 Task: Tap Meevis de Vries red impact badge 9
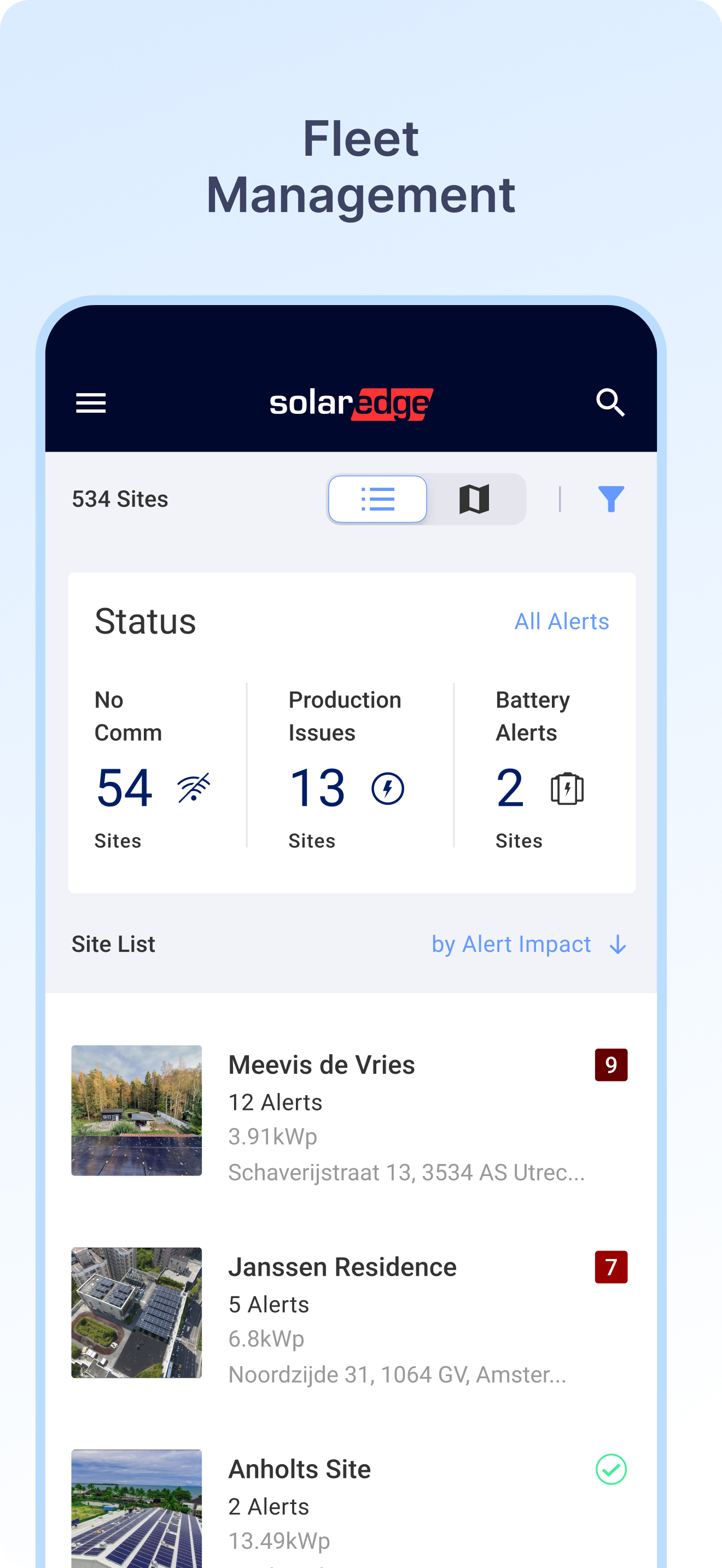pos(610,1064)
